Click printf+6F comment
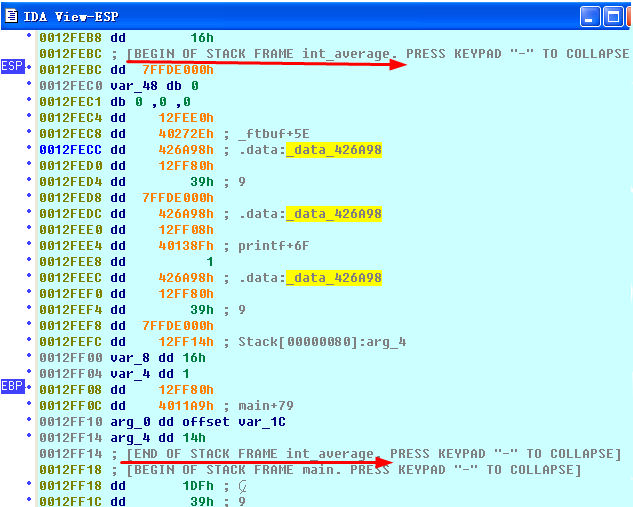633x507 pixels. [x=274, y=246]
